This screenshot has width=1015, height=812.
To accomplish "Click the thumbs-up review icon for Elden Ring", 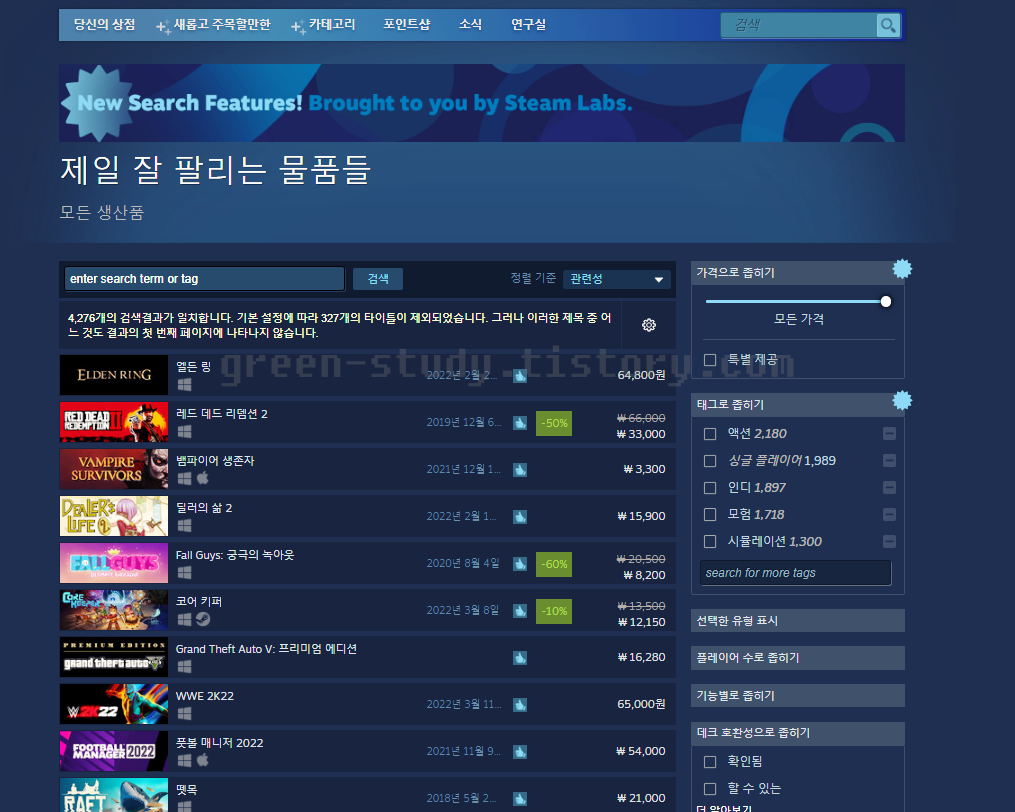I will pos(520,376).
